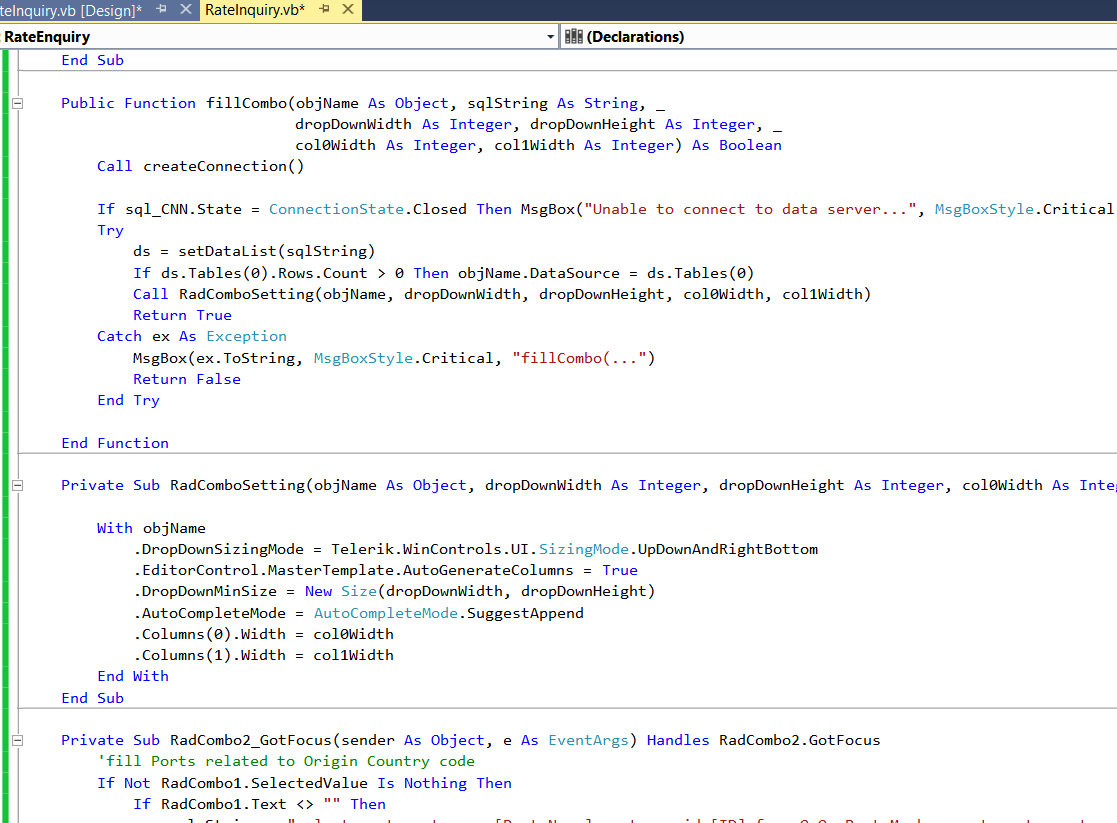Click the If RadCombo1.Text <> "" line
Viewport: 1117px width, 823px height.
coord(259,804)
